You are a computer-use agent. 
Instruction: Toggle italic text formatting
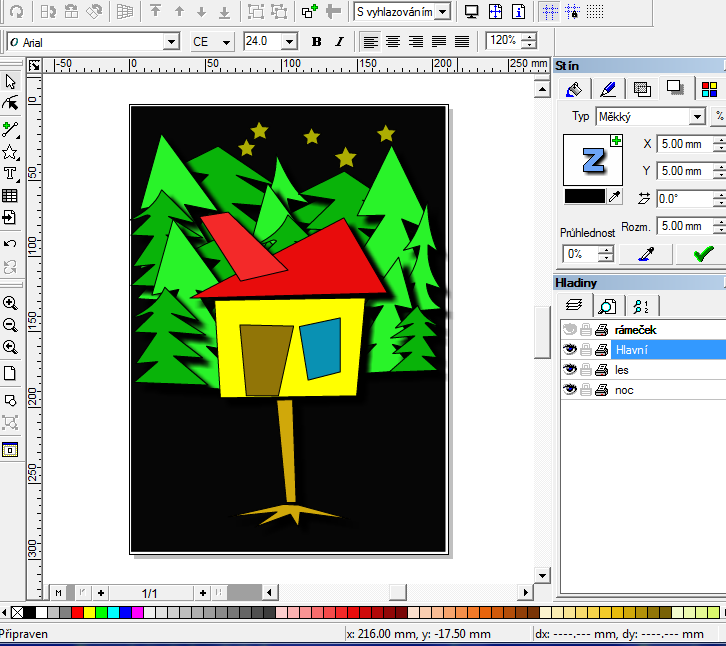point(339,42)
